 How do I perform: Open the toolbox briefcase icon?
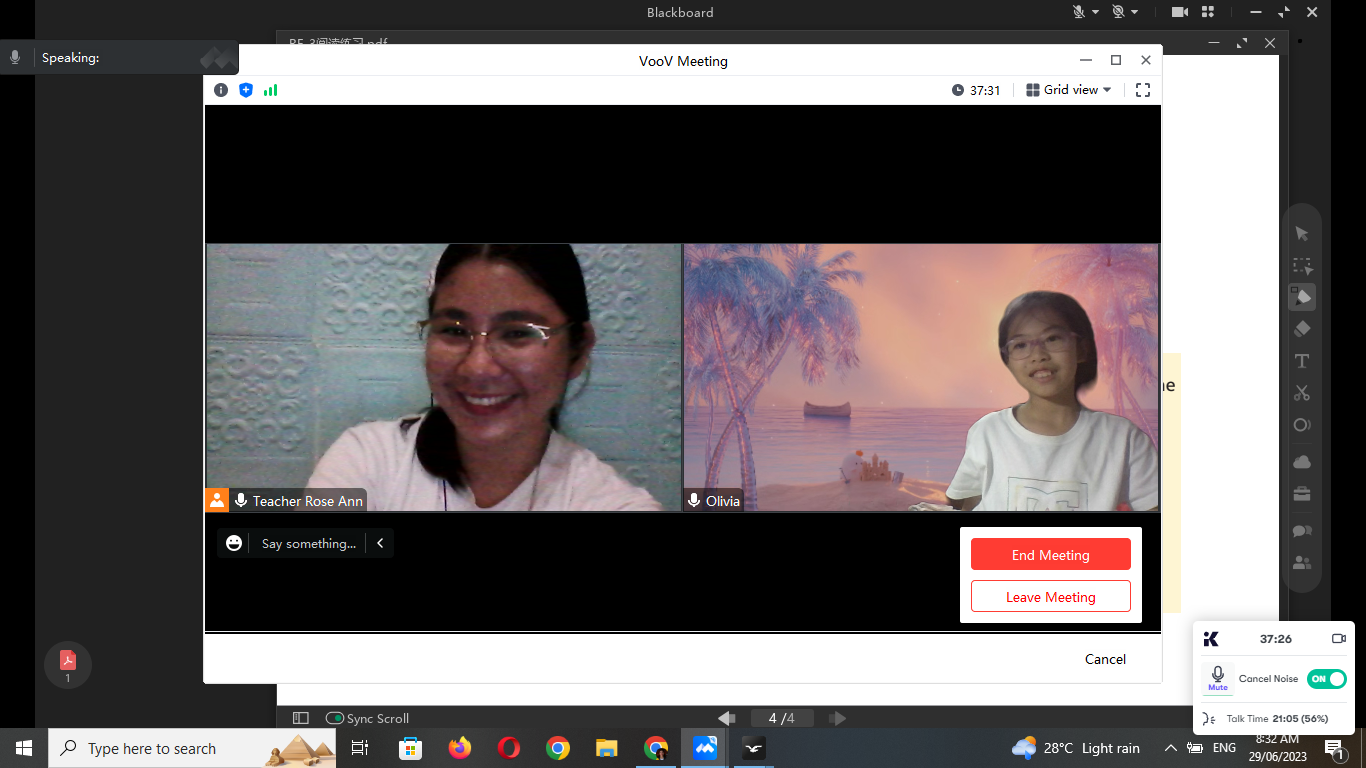tap(1302, 494)
